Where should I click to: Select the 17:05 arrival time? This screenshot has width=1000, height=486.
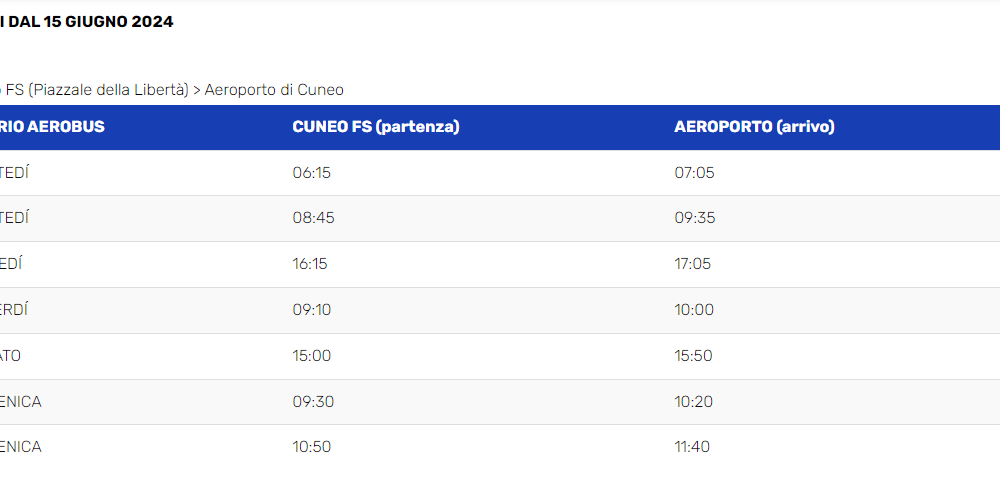(693, 264)
